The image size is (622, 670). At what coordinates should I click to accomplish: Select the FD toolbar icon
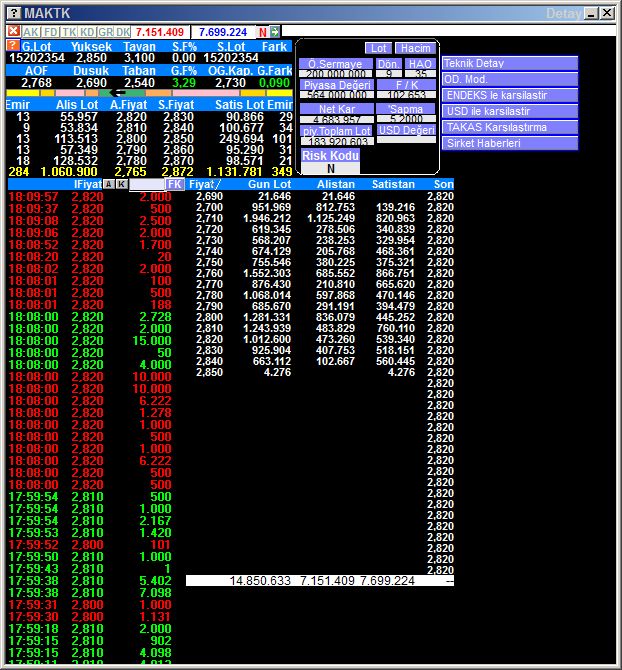pyautogui.click(x=50, y=32)
